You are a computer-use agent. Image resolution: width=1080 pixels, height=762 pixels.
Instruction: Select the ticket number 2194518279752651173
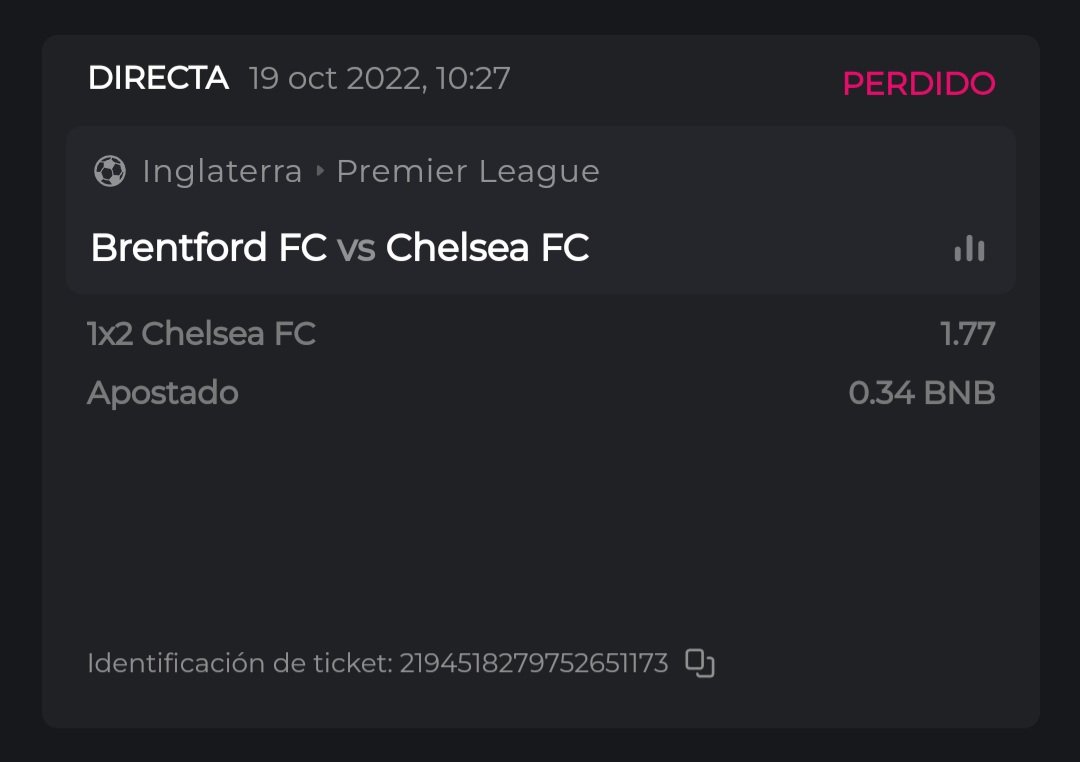pyautogui.click(x=533, y=663)
